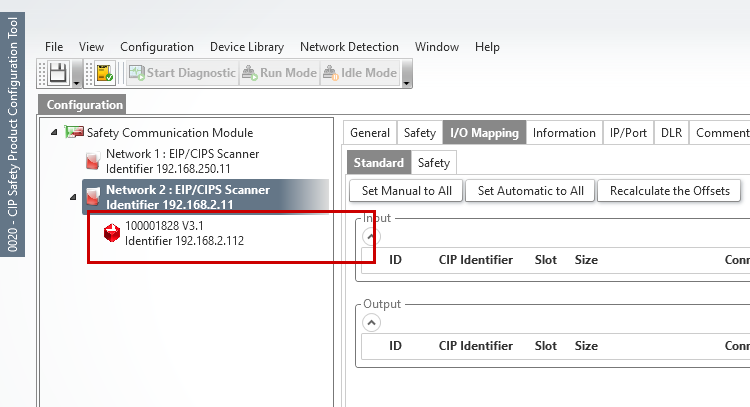
Task: Click Output table Size column header
Action: coord(586,346)
